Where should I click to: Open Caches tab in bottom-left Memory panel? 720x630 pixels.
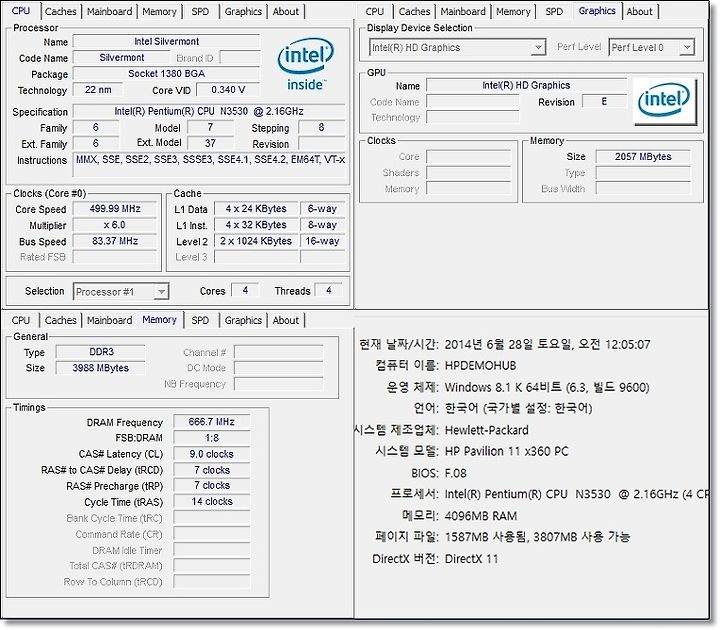(61, 320)
